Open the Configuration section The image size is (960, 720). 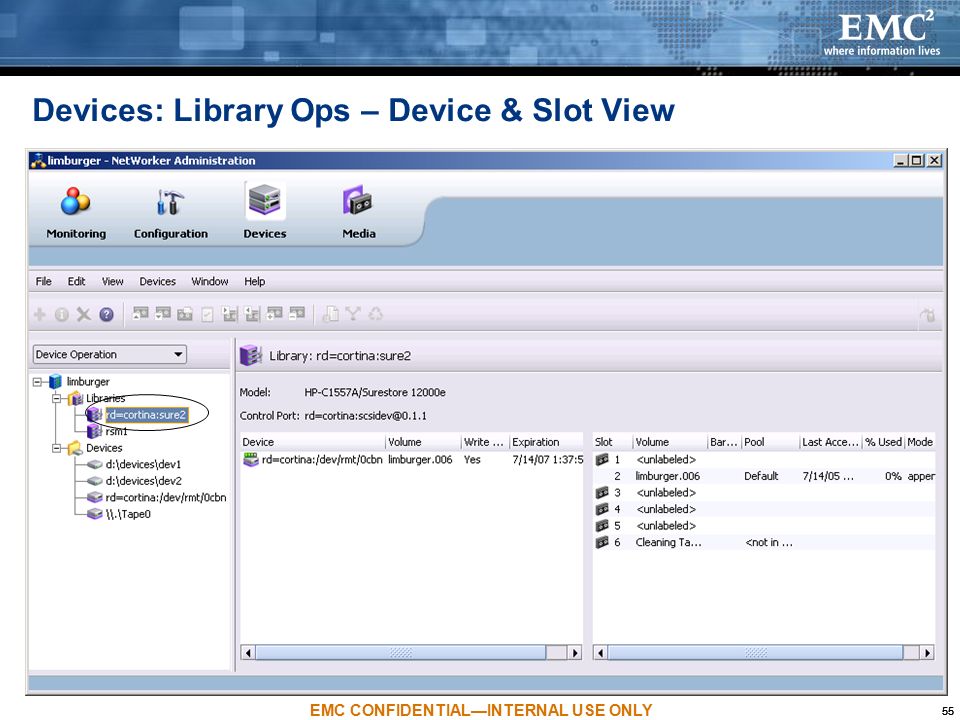170,212
